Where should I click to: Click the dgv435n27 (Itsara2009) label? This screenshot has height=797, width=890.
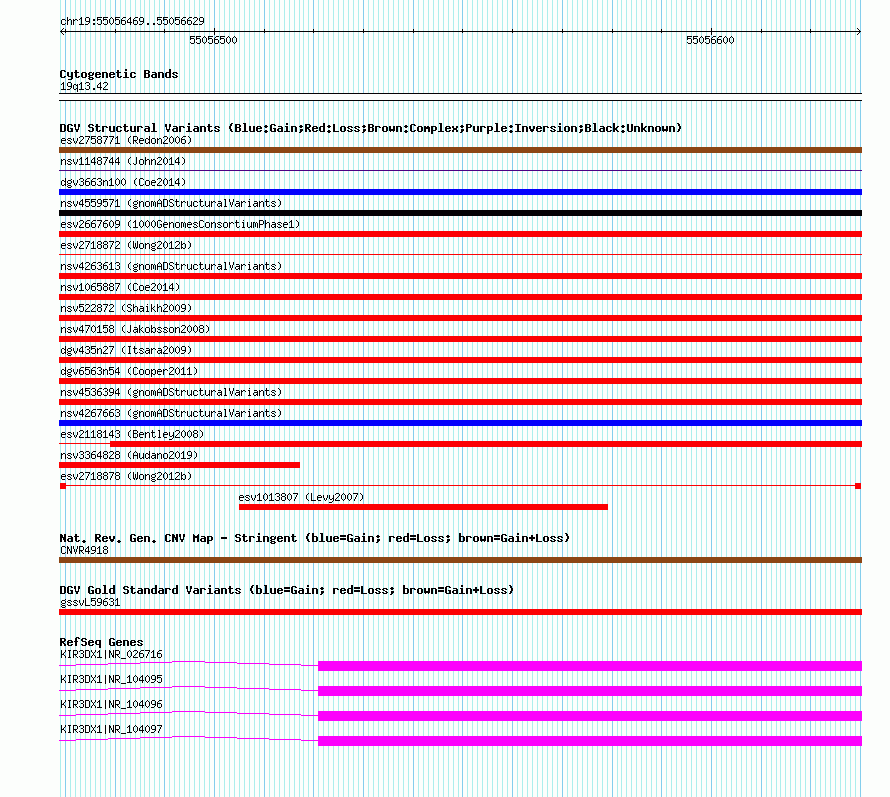pyautogui.click(x=126, y=350)
